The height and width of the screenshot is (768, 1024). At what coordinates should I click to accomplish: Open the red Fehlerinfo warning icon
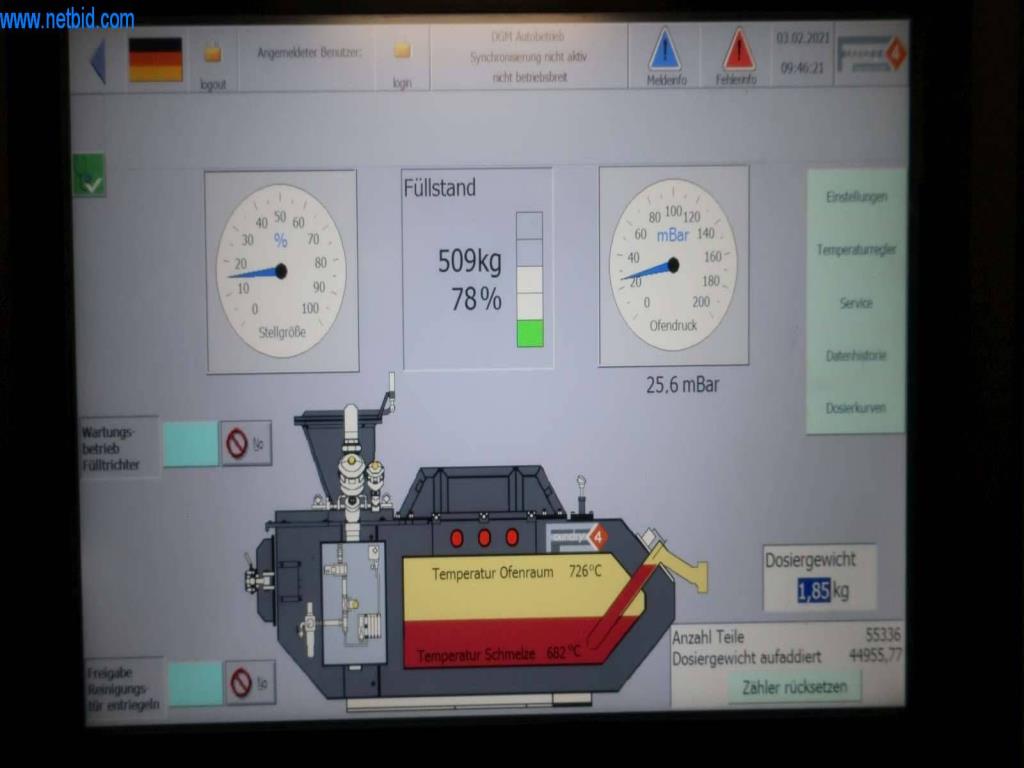[x=739, y=50]
